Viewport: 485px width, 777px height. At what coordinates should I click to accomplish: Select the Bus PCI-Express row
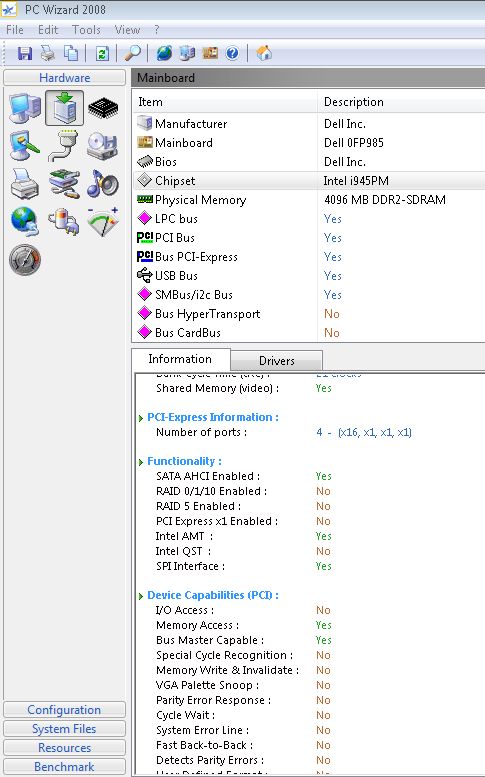309,257
